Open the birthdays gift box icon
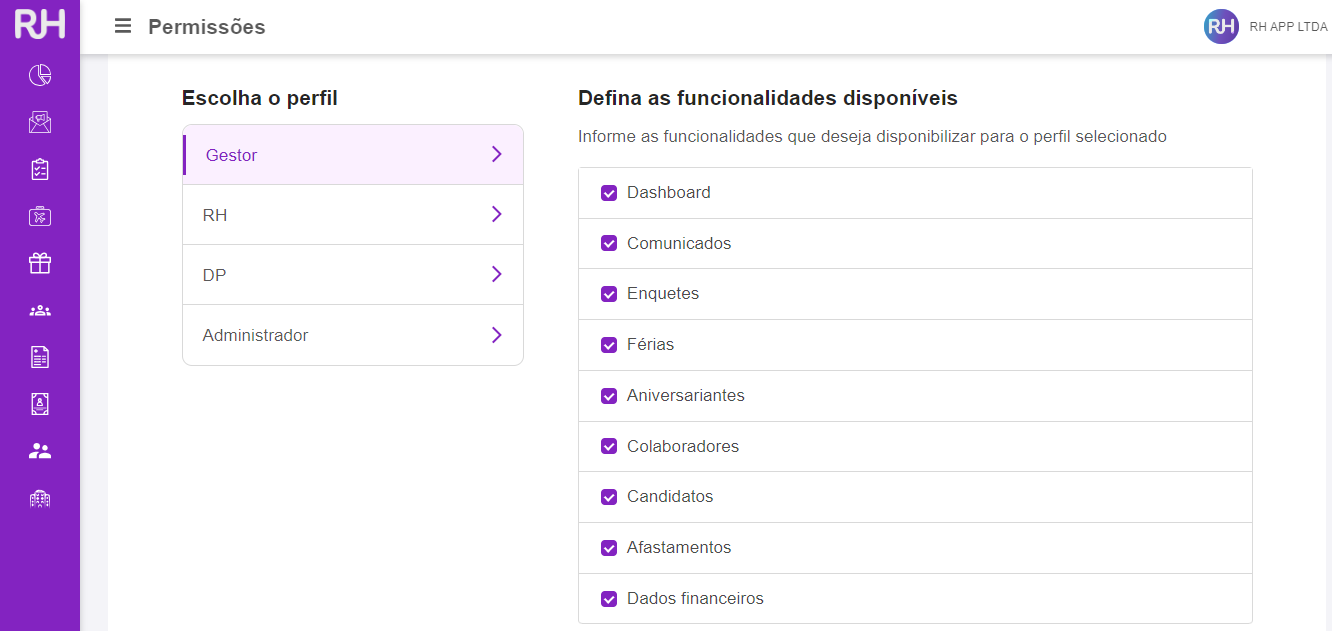This screenshot has height=631, width=1332. [x=40, y=263]
